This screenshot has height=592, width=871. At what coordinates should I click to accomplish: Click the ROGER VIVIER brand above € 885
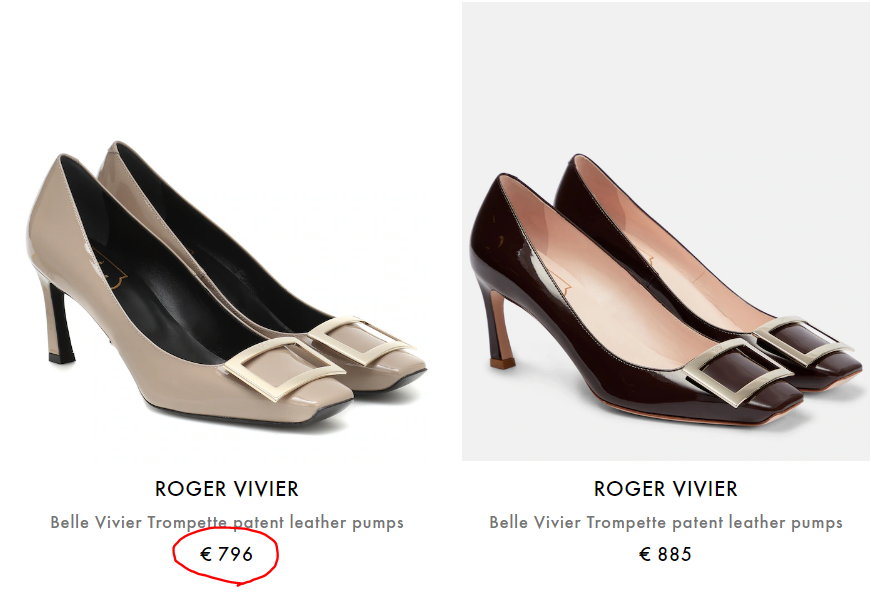[x=665, y=489]
